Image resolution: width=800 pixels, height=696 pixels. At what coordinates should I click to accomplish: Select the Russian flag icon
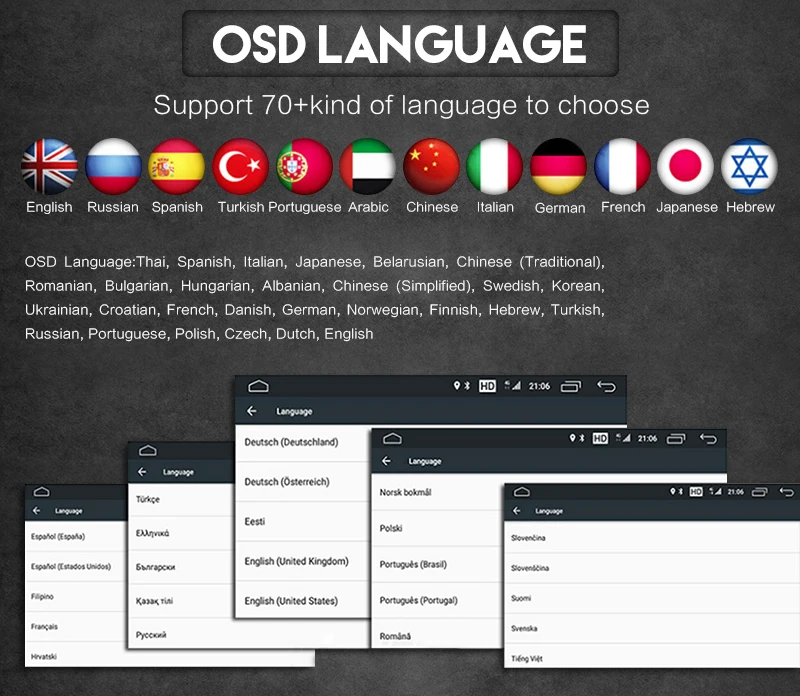[113, 166]
